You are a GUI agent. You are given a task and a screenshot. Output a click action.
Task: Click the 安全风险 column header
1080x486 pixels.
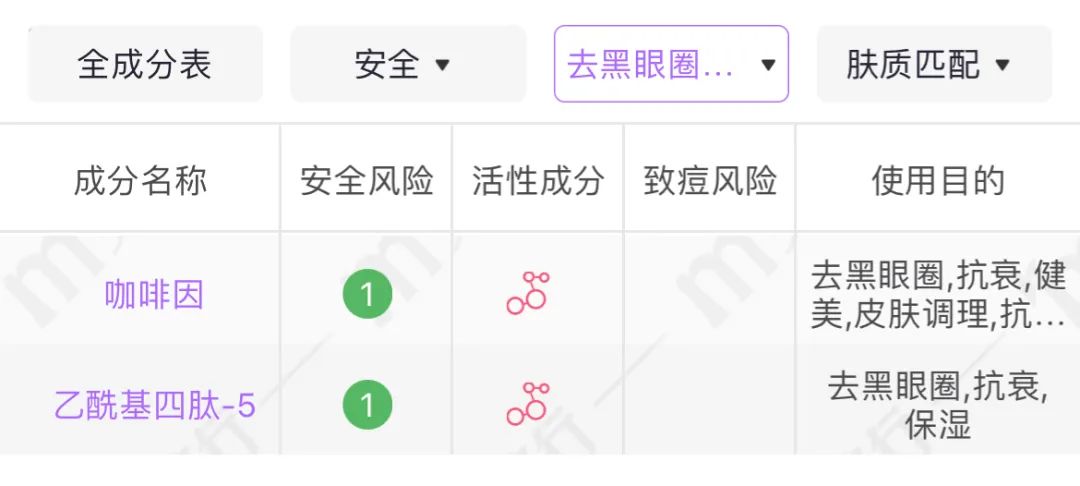[x=366, y=181]
